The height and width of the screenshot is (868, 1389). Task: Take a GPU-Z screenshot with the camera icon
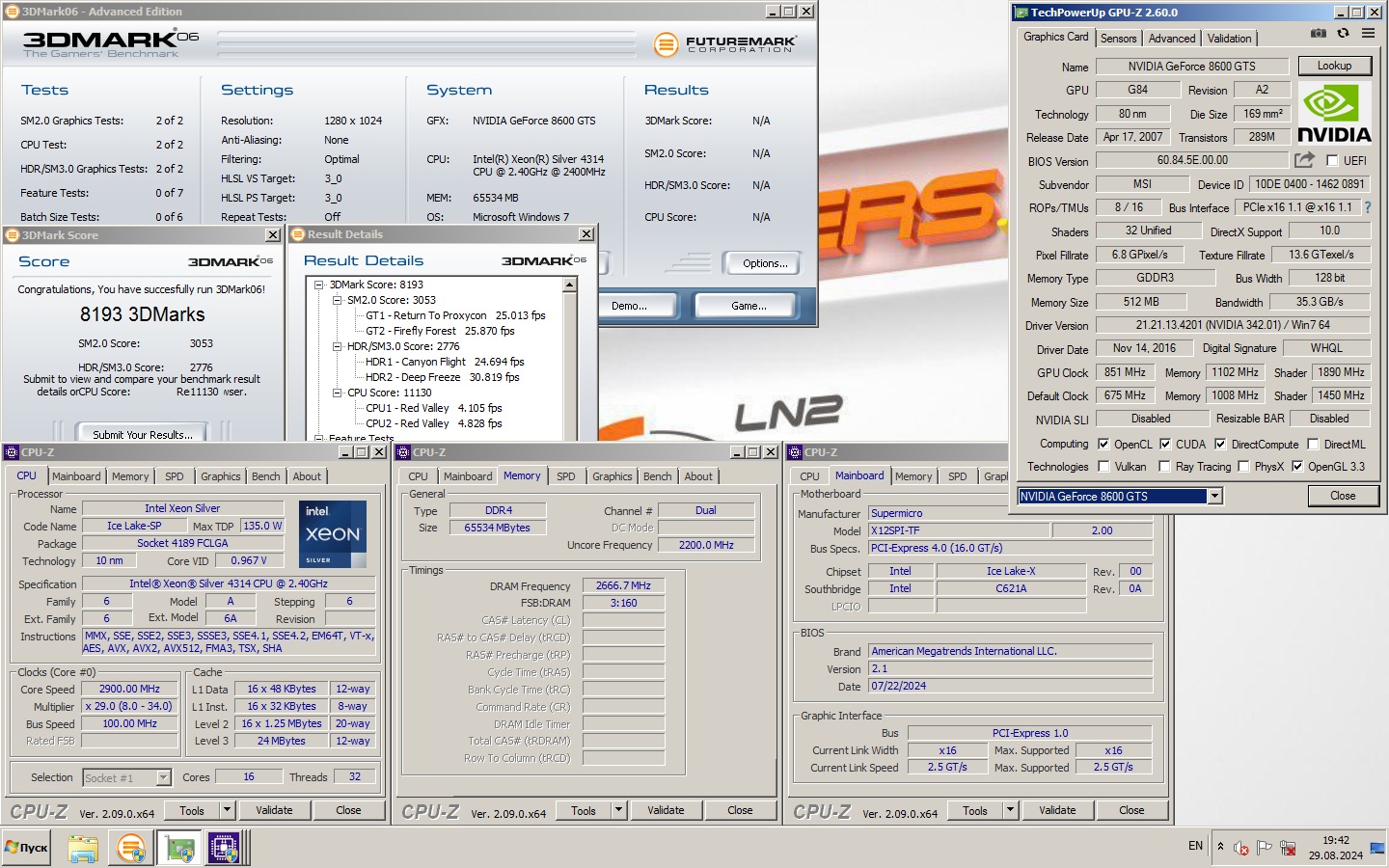(x=1319, y=33)
